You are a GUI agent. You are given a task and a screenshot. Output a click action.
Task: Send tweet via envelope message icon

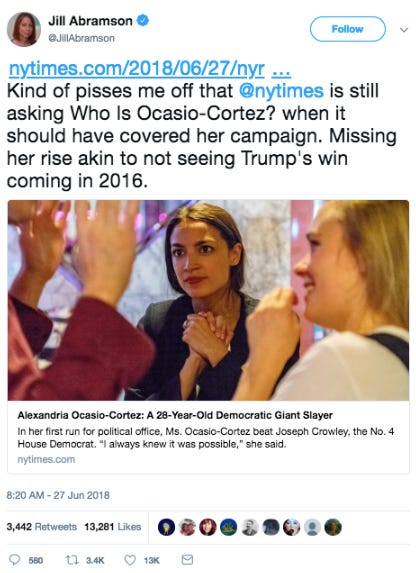187,559
